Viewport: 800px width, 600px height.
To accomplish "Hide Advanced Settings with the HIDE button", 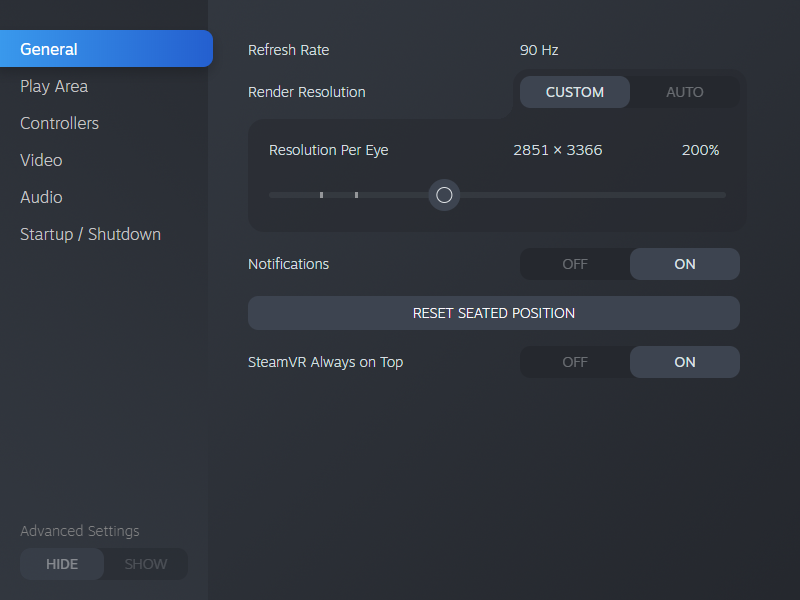I will 62,564.
